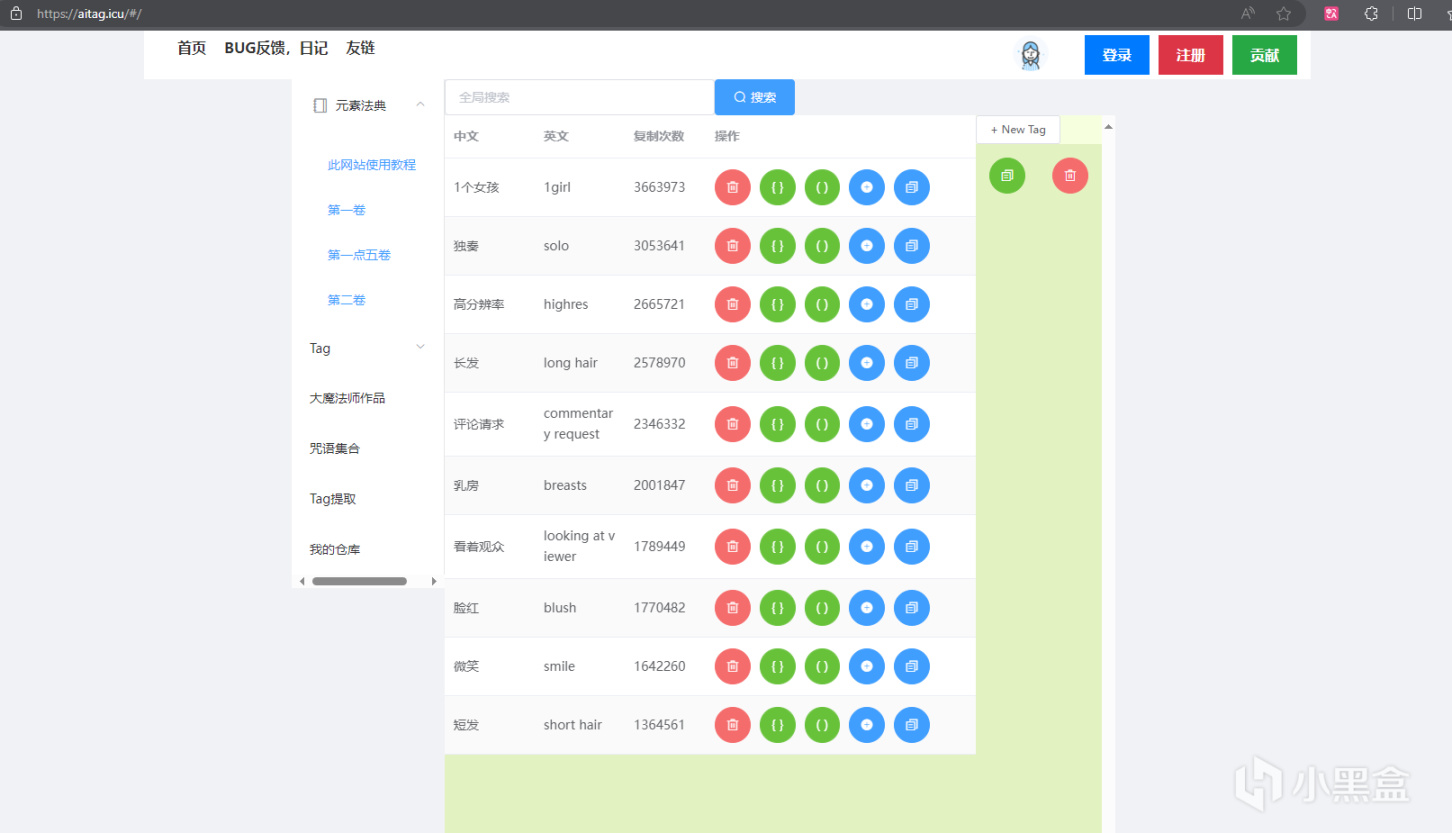Add curly braces to breasts tag
Screen dimensions: 1452x833
tap(777, 485)
